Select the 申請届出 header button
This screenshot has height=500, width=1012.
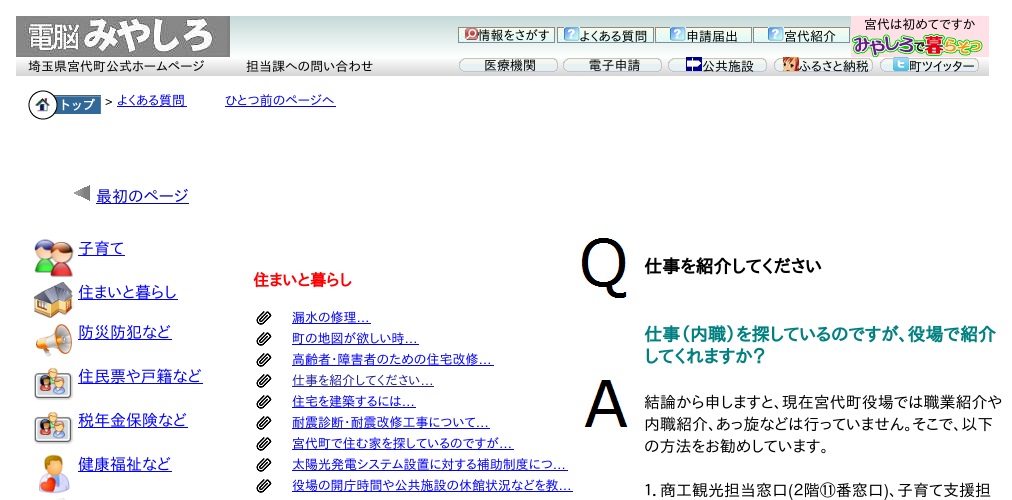coord(704,35)
